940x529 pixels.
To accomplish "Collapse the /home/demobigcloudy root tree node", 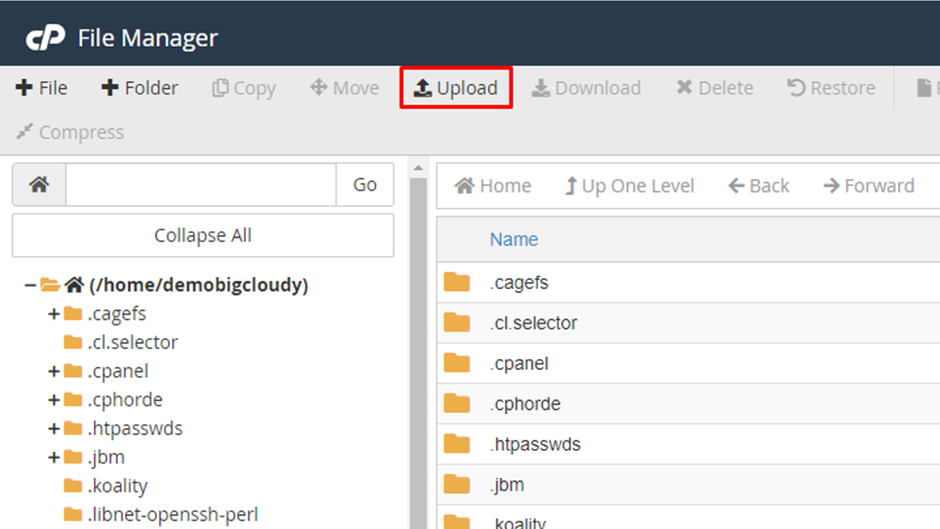I will 29,285.
